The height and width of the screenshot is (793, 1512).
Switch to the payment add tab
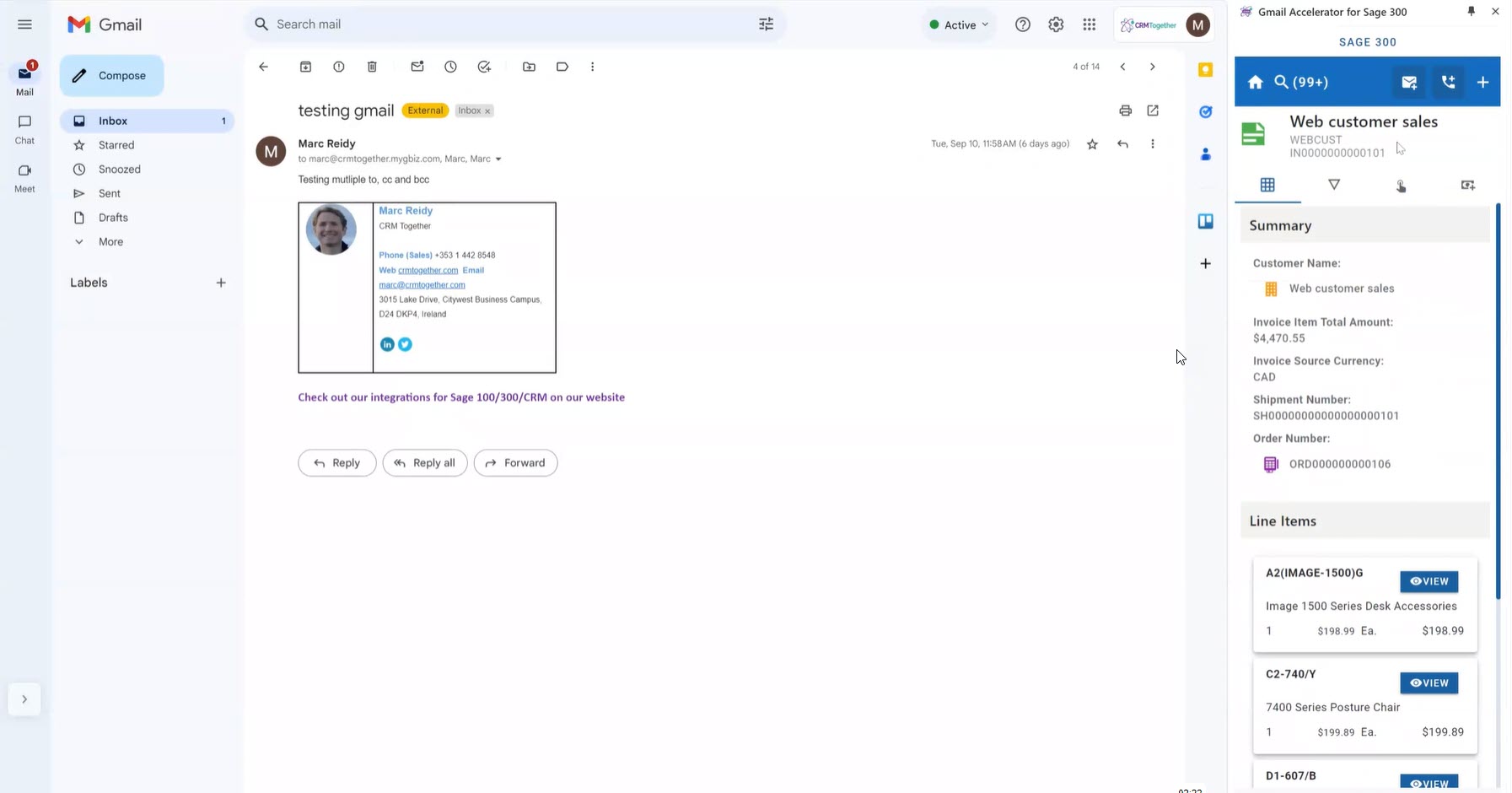(x=1467, y=186)
